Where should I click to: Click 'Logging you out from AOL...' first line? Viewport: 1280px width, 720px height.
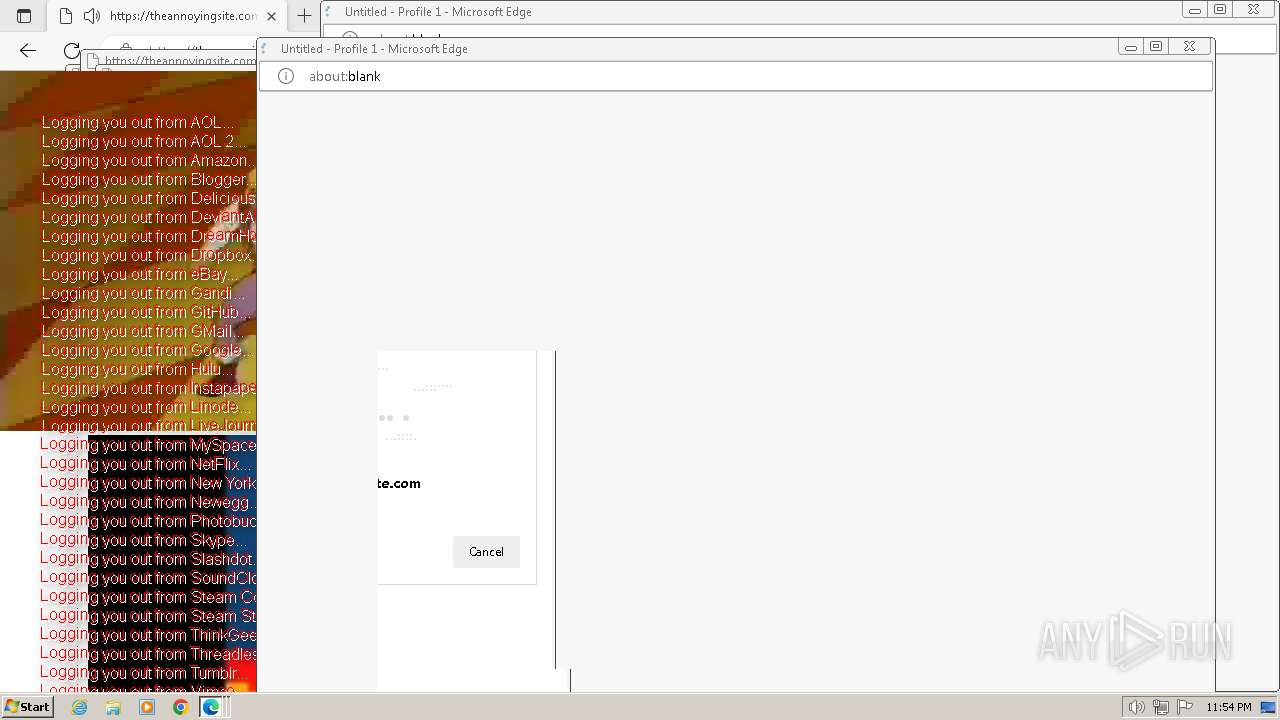click(x=137, y=123)
